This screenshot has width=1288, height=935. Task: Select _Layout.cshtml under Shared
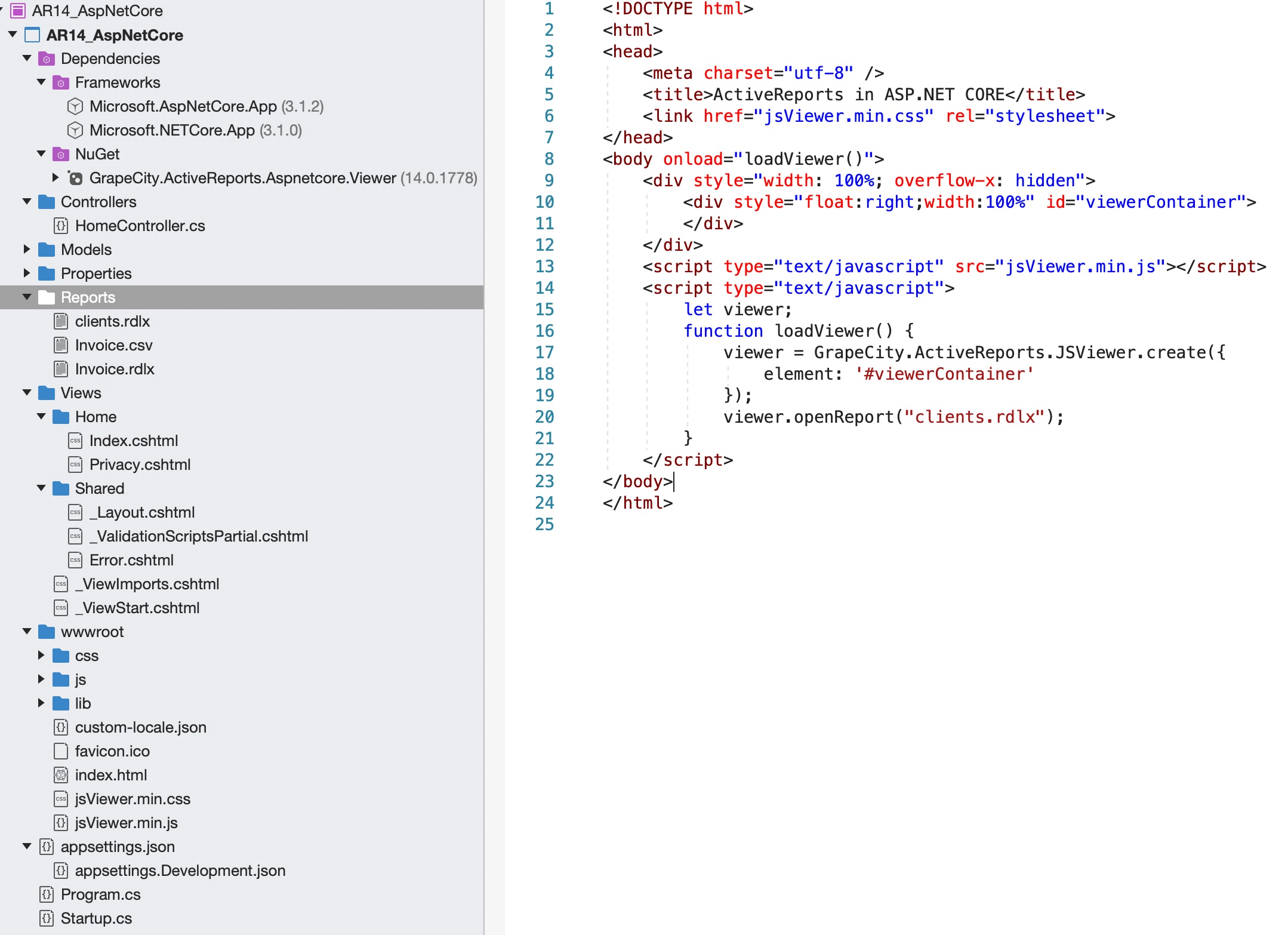click(141, 512)
